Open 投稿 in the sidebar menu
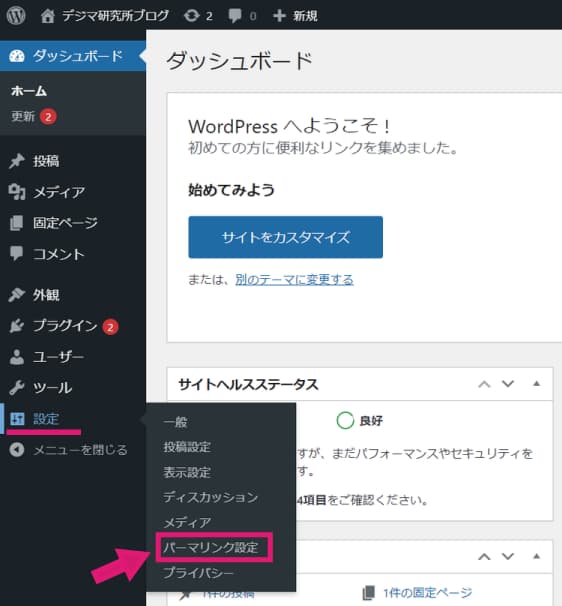The height and width of the screenshot is (606, 562). pyautogui.click(x=46, y=161)
